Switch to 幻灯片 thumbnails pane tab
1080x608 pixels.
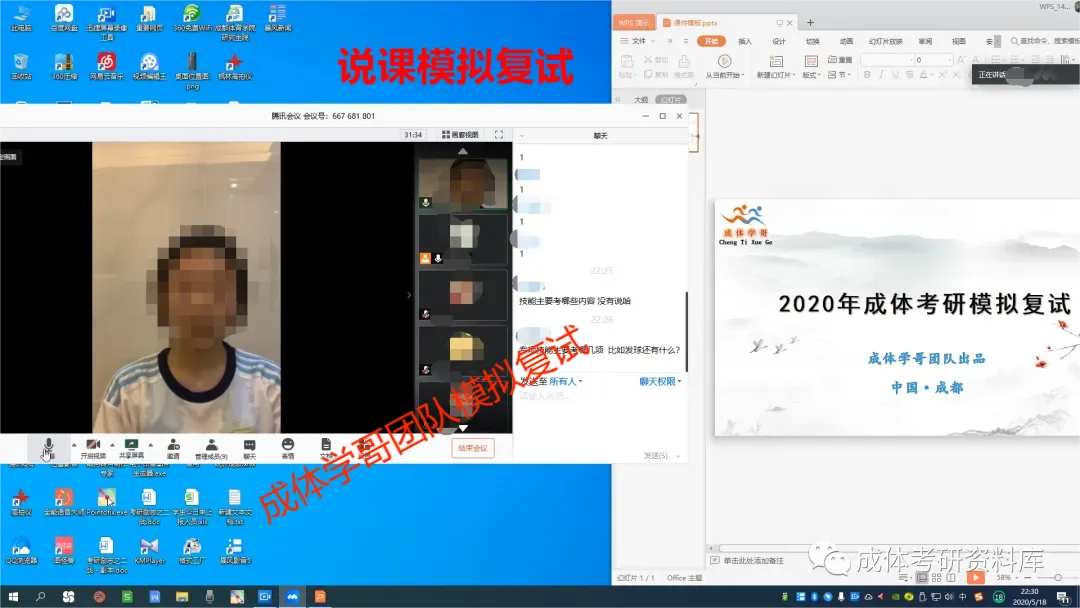coord(671,100)
